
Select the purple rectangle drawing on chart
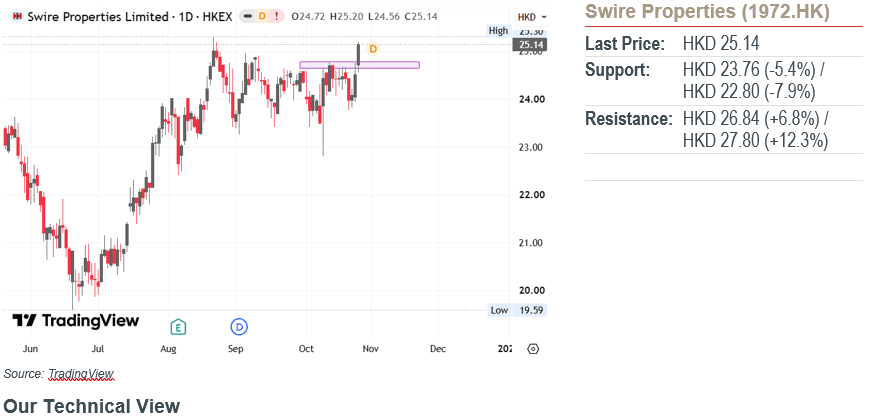360,65
